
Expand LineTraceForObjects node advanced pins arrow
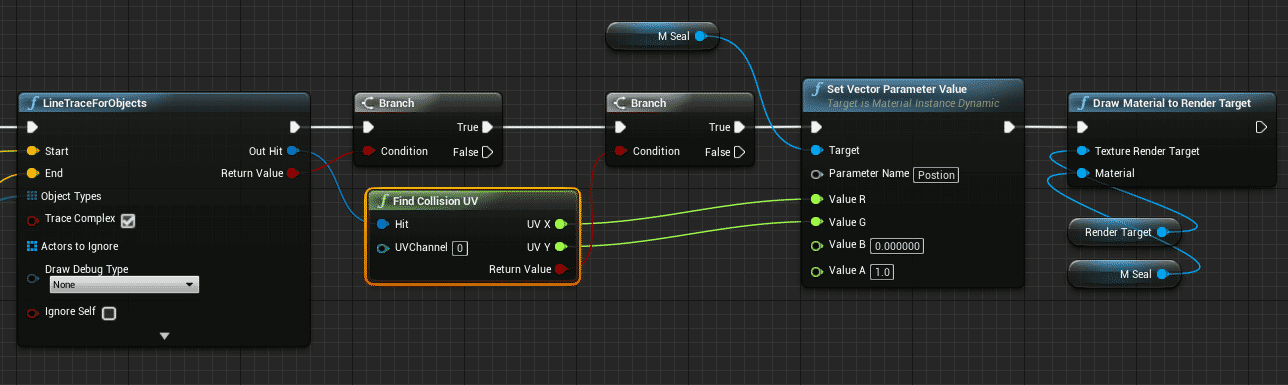pyautogui.click(x=165, y=336)
